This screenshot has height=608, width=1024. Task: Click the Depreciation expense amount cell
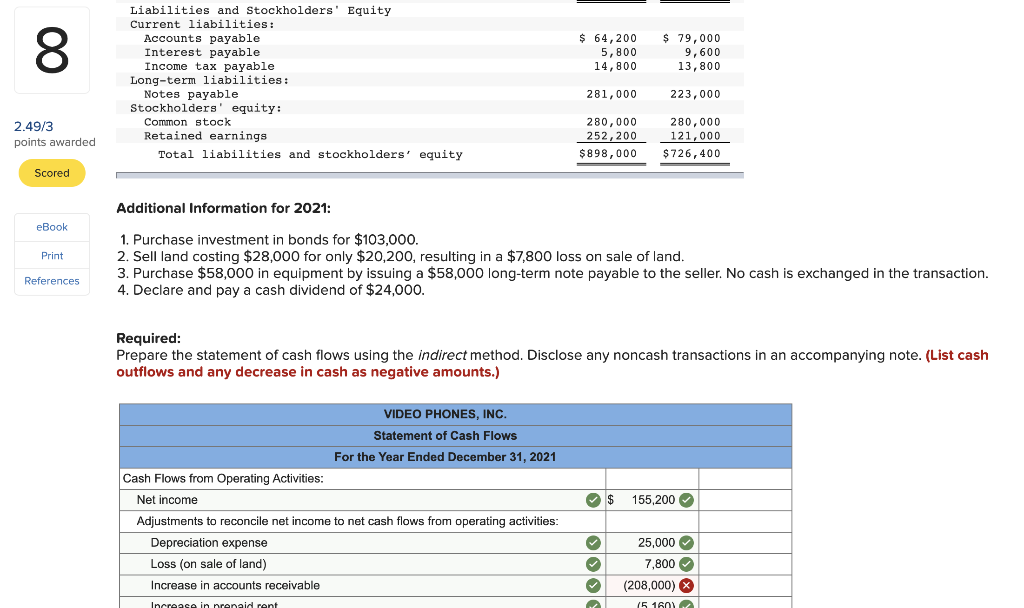click(650, 541)
